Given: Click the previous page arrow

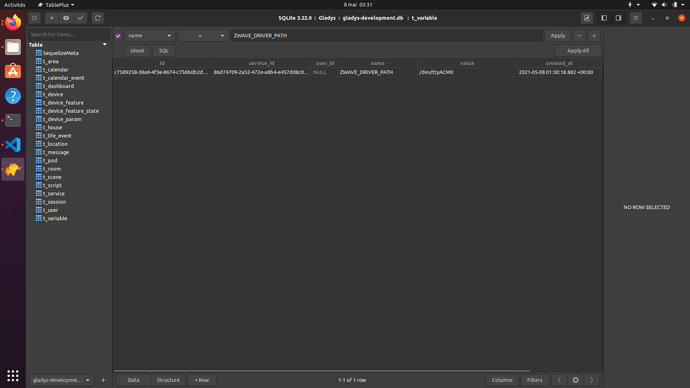Looking at the screenshot, I should [x=559, y=380].
